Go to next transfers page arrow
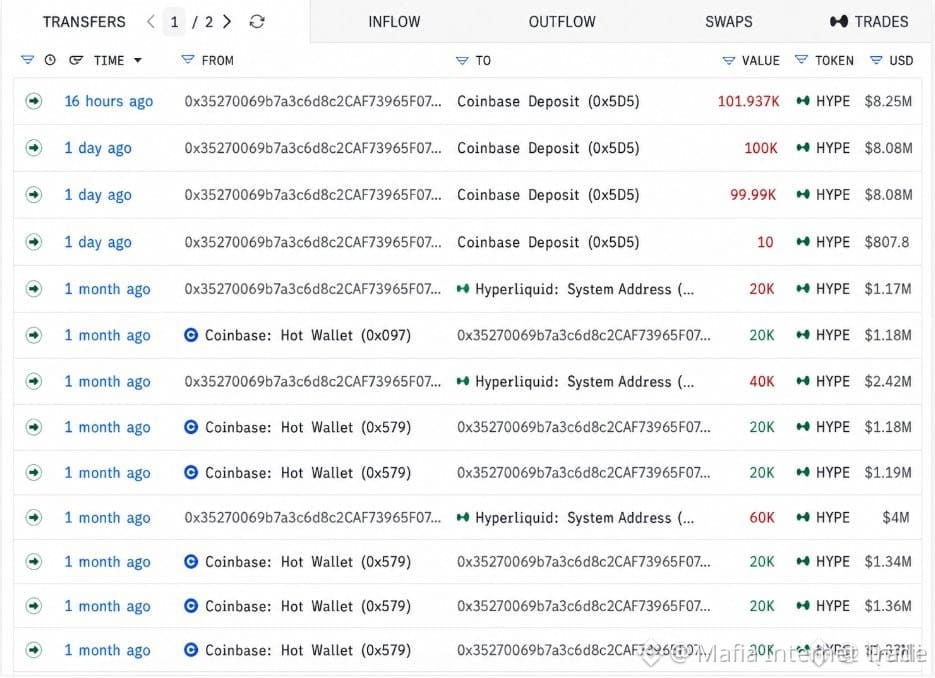935x678 pixels. pos(227,22)
